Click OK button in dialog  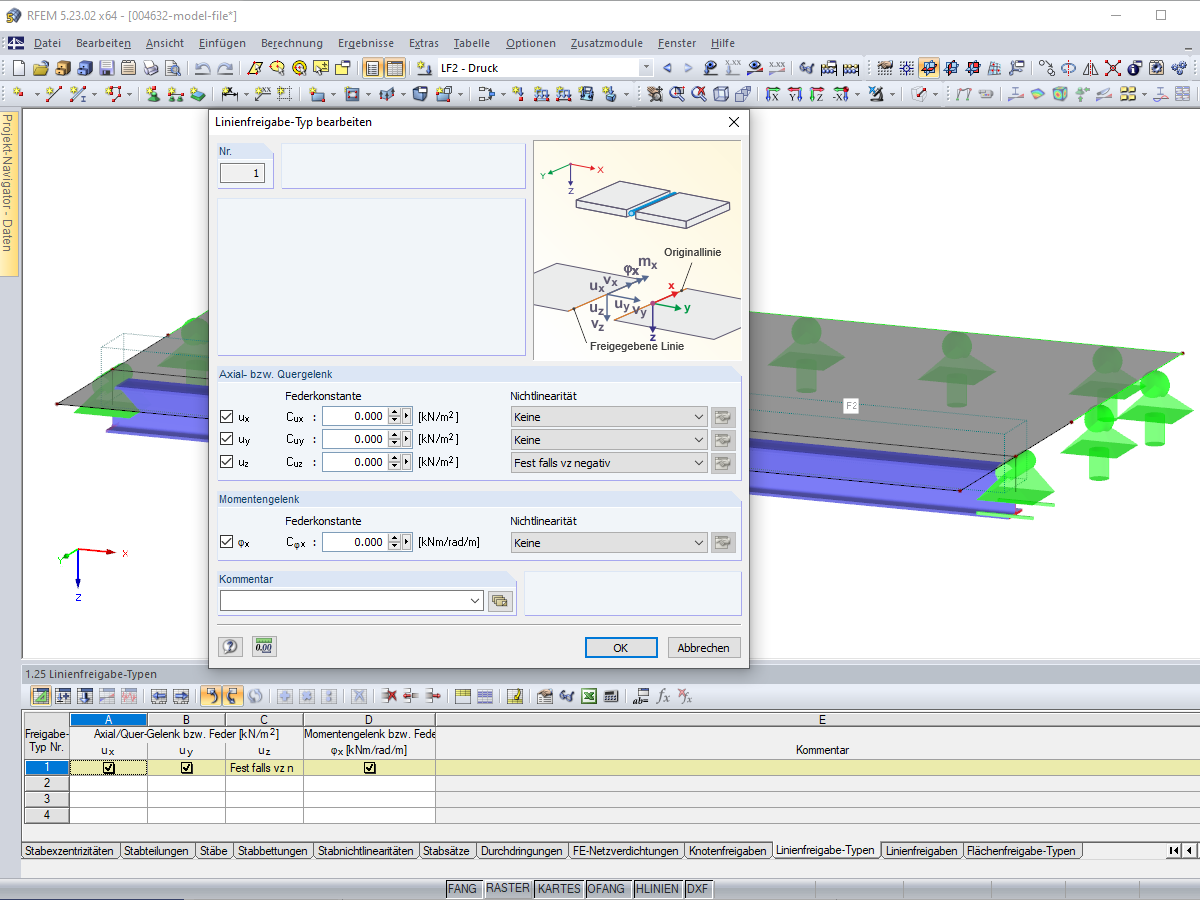(620, 648)
